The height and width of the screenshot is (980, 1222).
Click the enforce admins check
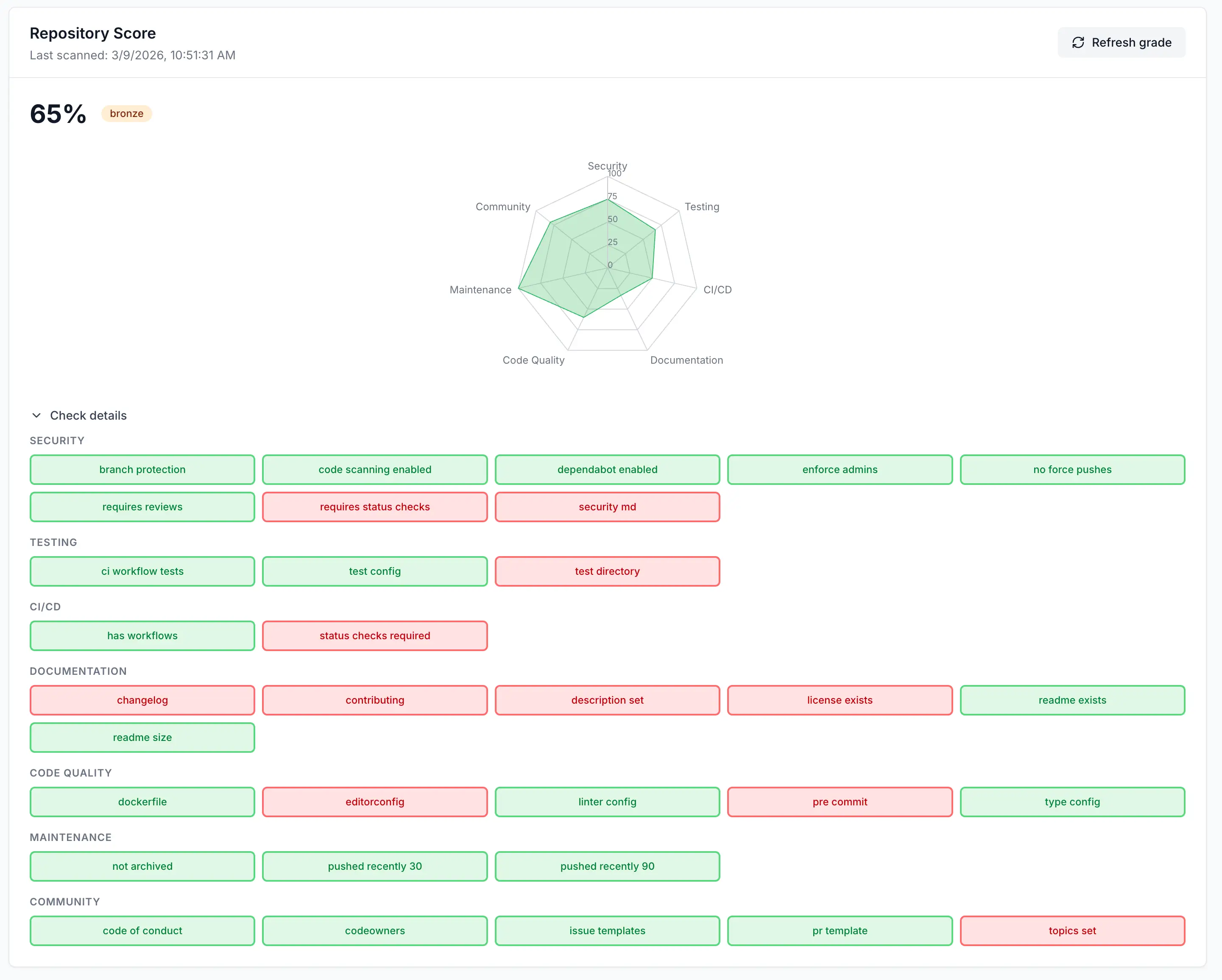tap(840, 470)
